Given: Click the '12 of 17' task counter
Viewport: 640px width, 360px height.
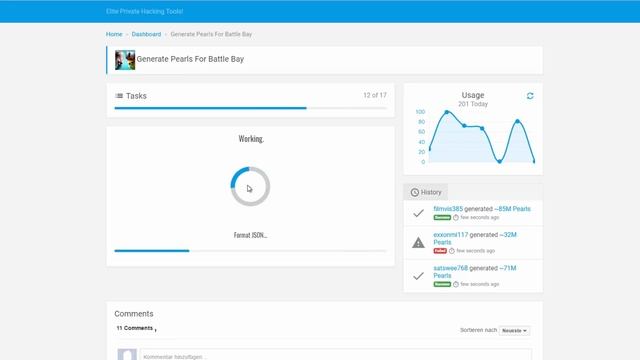Looking at the screenshot, I should pyautogui.click(x=375, y=95).
